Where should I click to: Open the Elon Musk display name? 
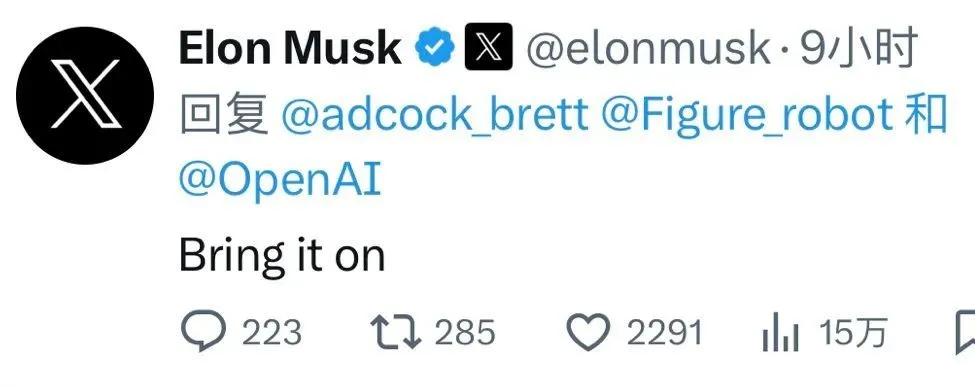(290, 48)
